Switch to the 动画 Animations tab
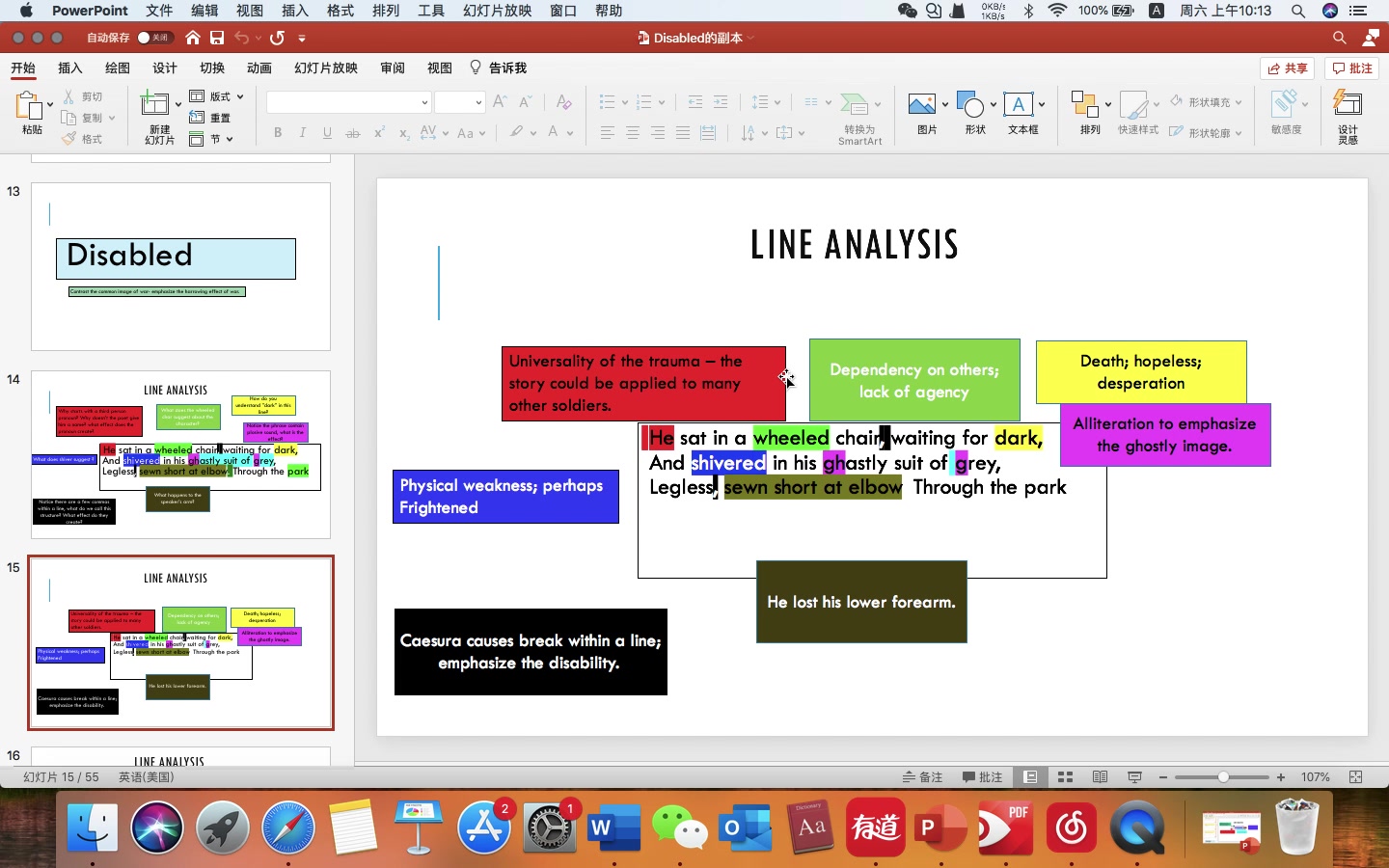Screen dimensions: 1389x868 click(x=259, y=68)
